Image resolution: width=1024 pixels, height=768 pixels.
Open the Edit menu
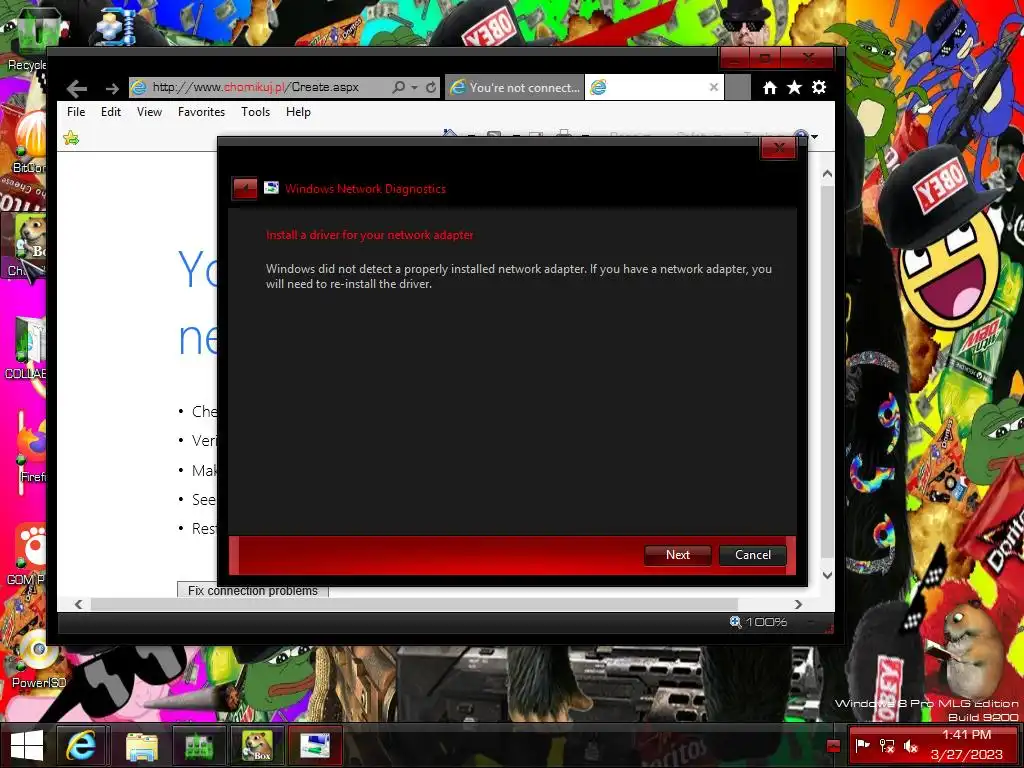click(x=111, y=112)
